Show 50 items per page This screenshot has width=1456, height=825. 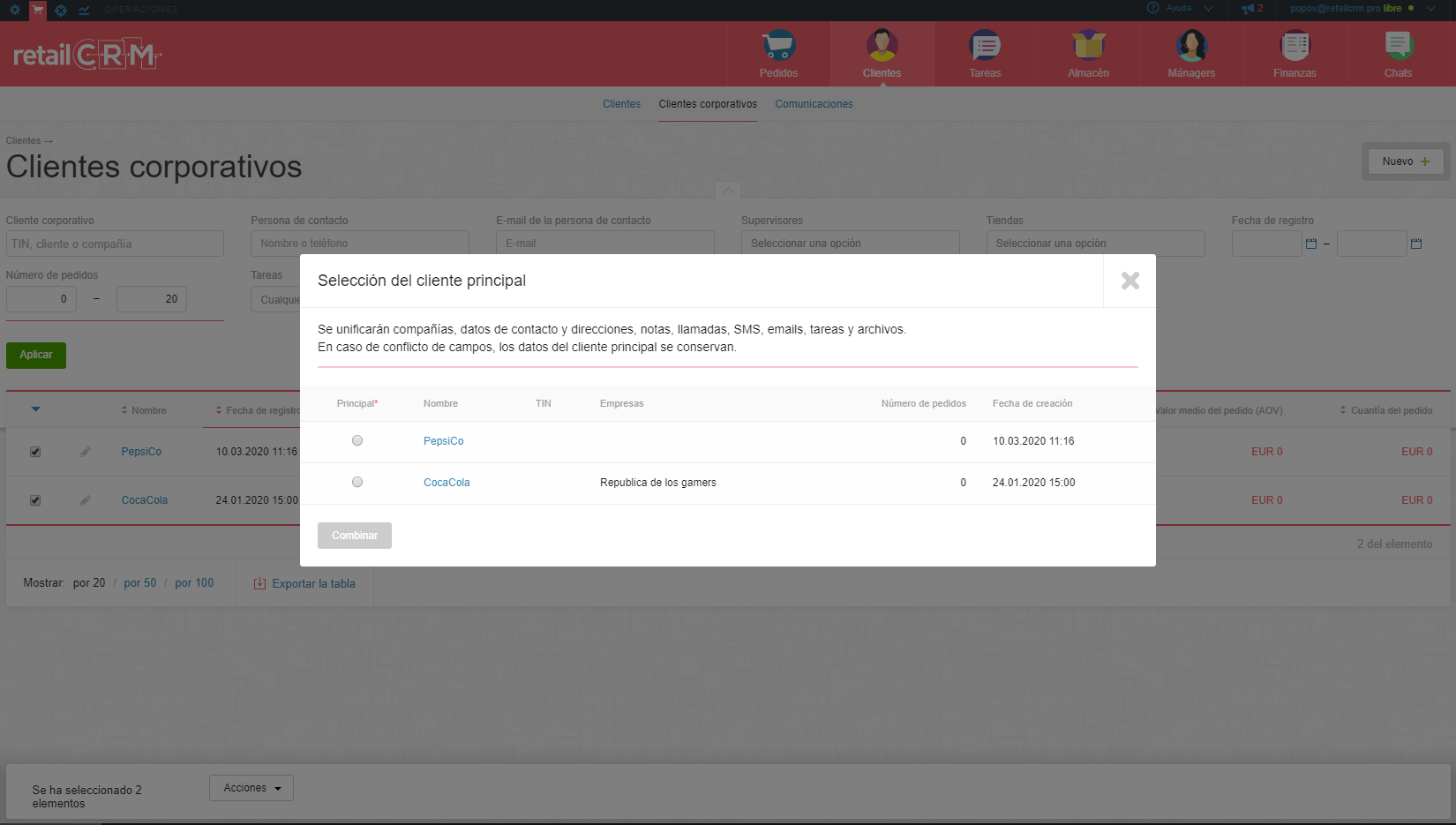(x=139, y=583)
